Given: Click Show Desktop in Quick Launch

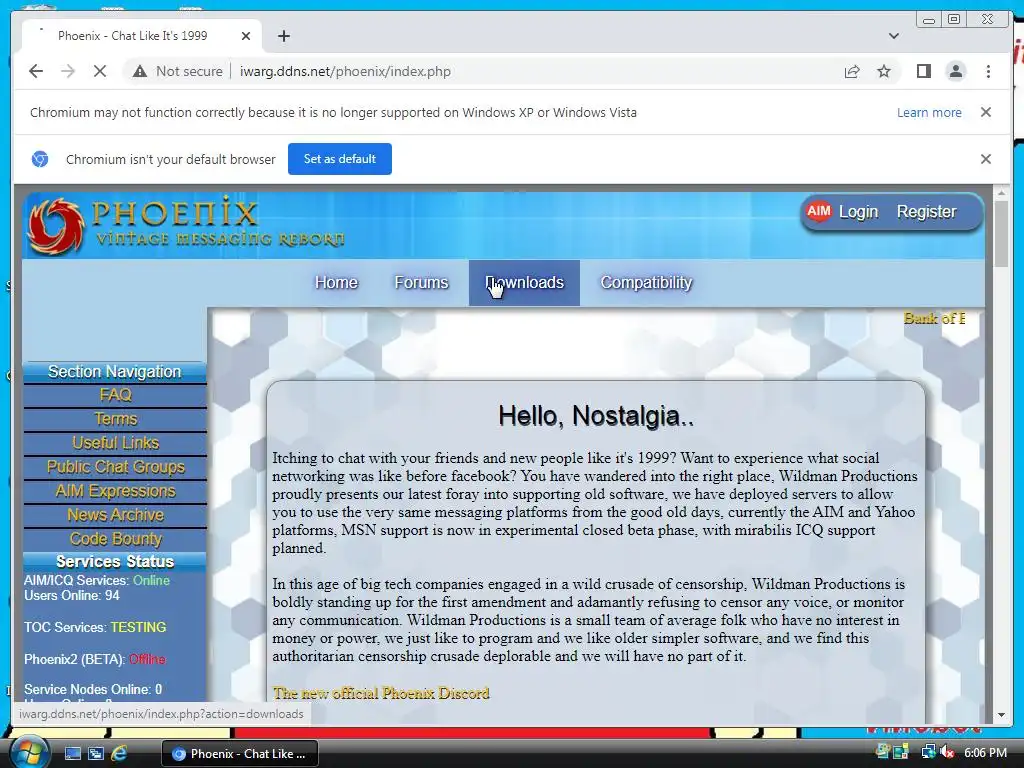Looking at the screenshot, I should 72,754.
